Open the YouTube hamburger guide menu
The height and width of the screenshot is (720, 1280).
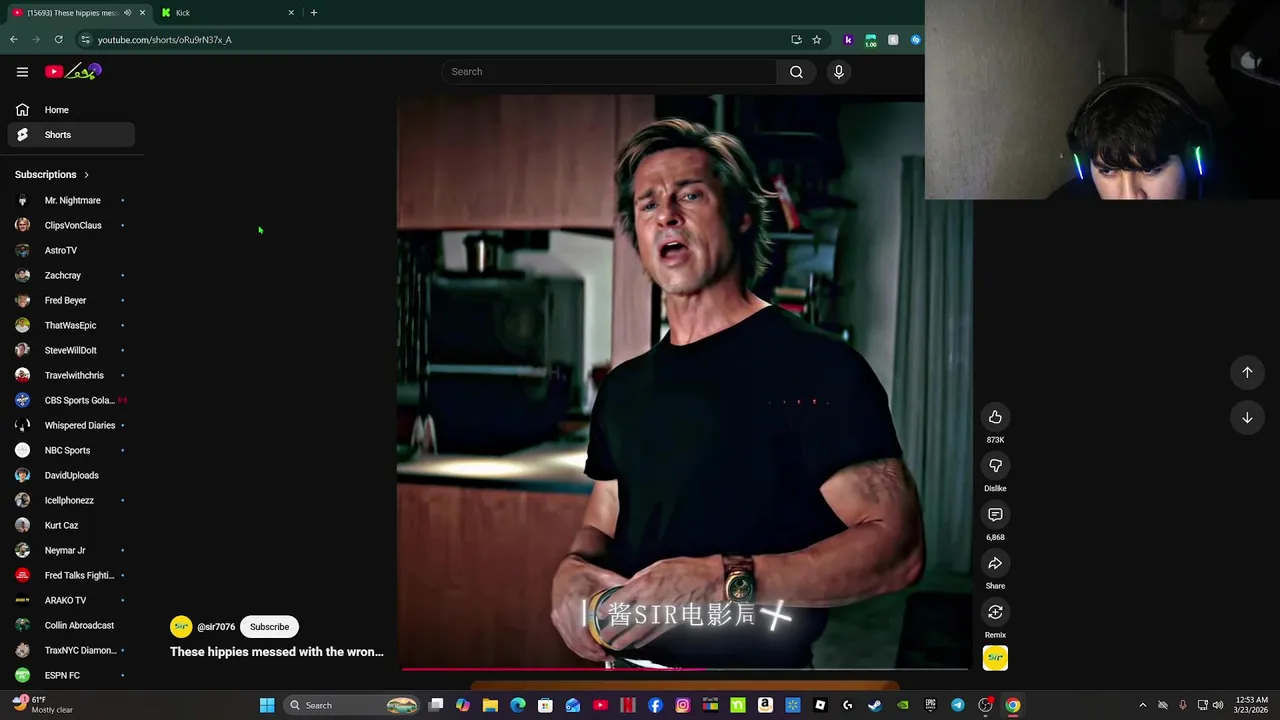[22, 72]
